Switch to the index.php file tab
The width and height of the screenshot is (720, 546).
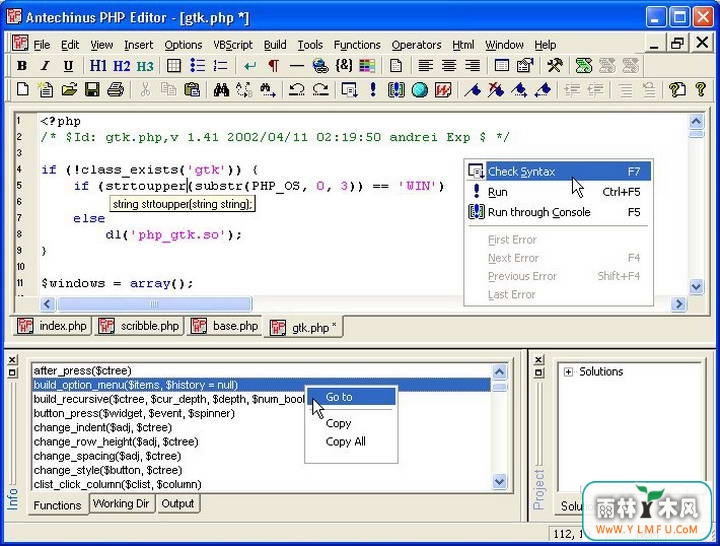tap(52, 326)
